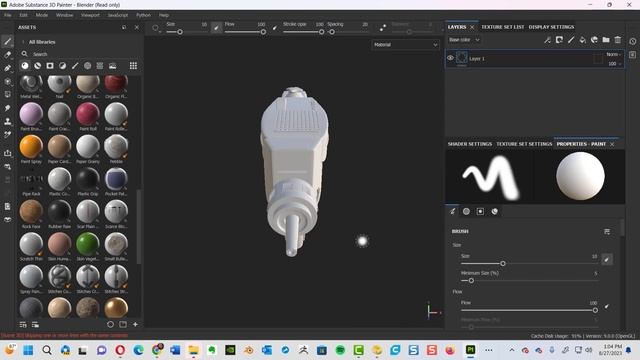Open Windows Start button on taskbar

[x=28, y=350]
